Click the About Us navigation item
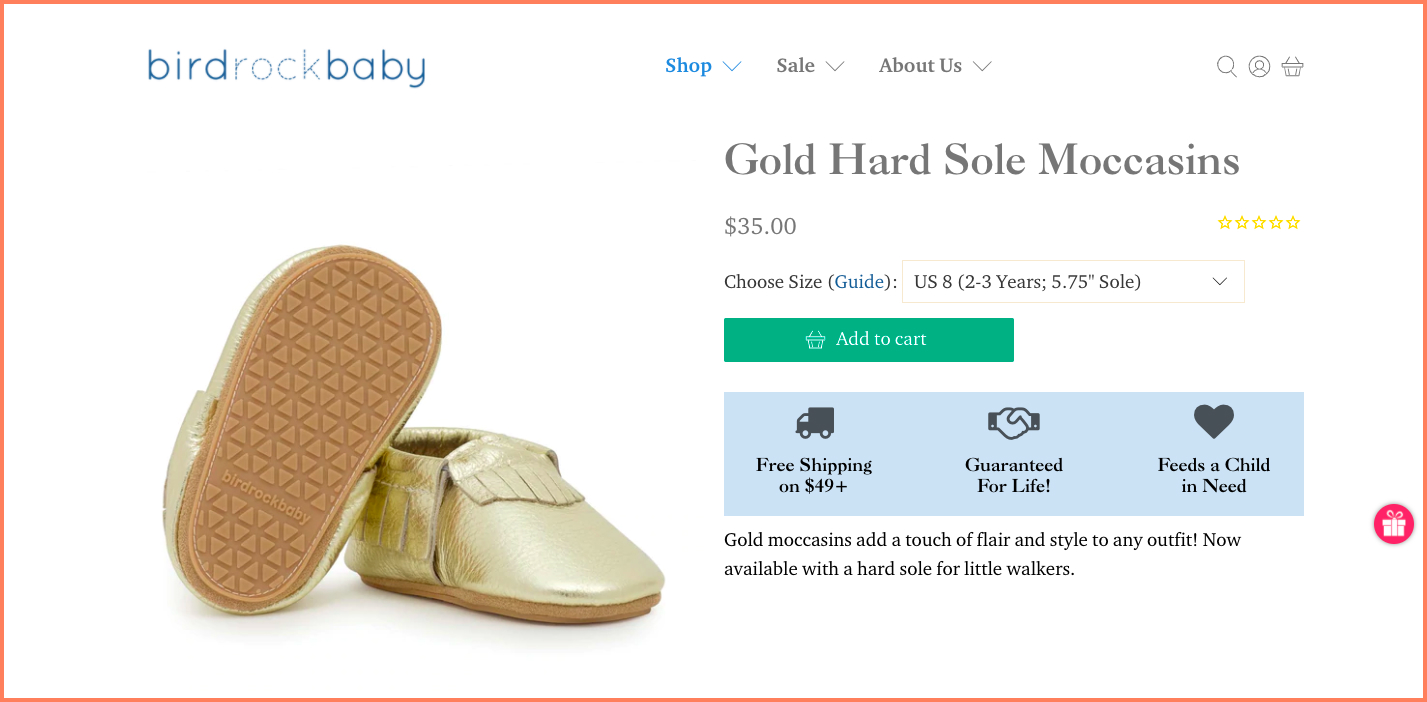The height and width of the screenshot is (702, 1427). click(920, 66)
